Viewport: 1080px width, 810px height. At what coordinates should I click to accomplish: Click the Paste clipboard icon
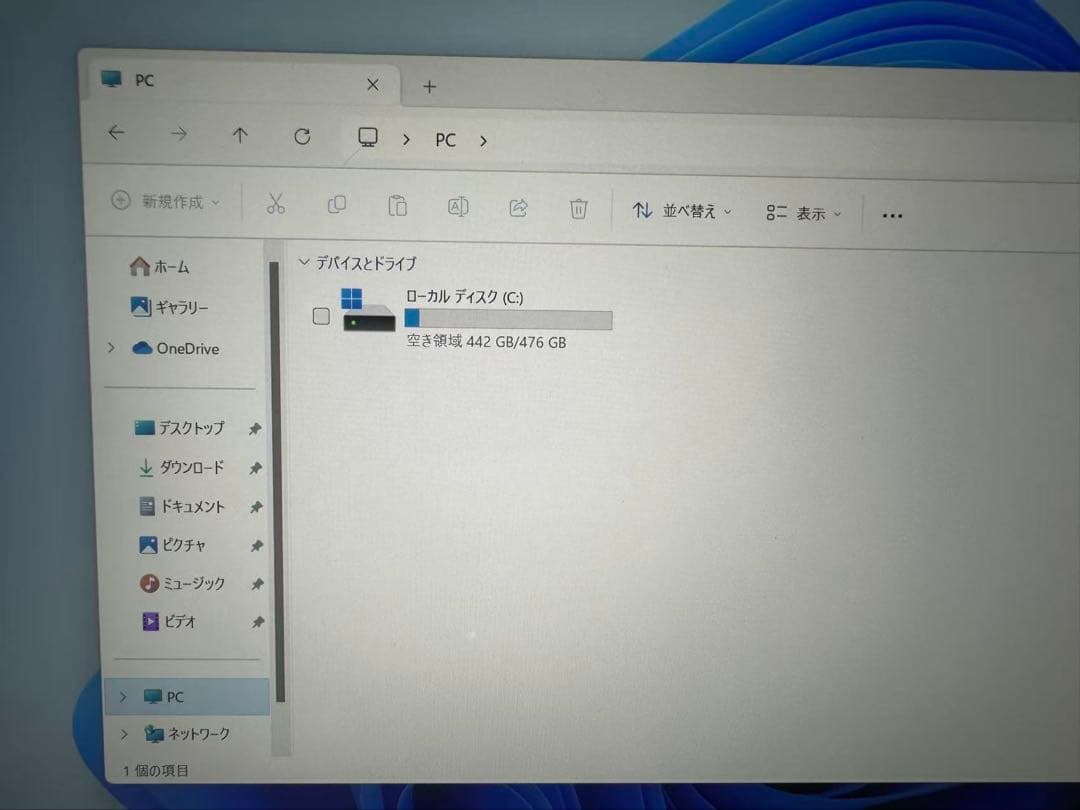click(x=397, y=206)
